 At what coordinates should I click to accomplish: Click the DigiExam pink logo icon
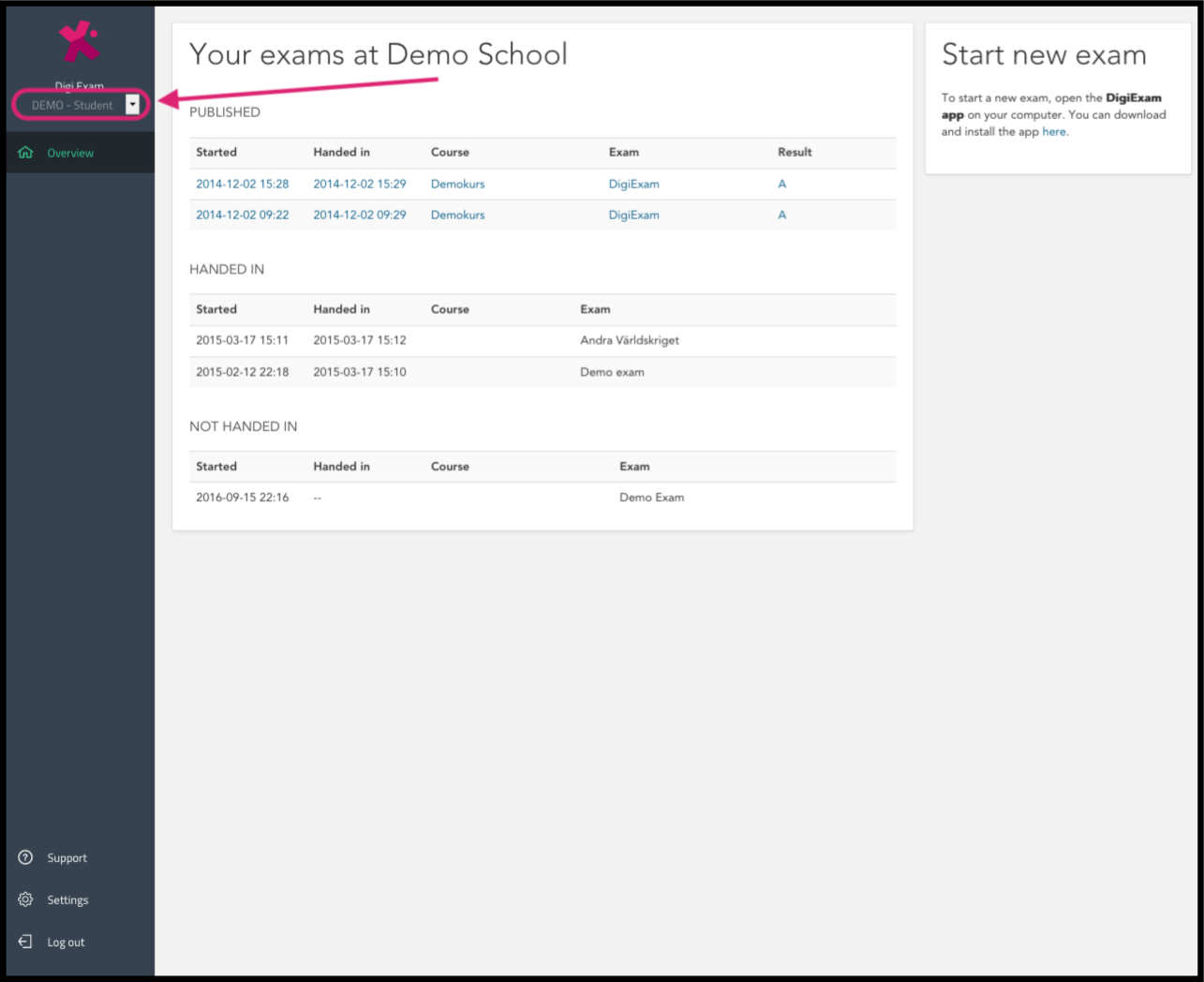[79, 42]
